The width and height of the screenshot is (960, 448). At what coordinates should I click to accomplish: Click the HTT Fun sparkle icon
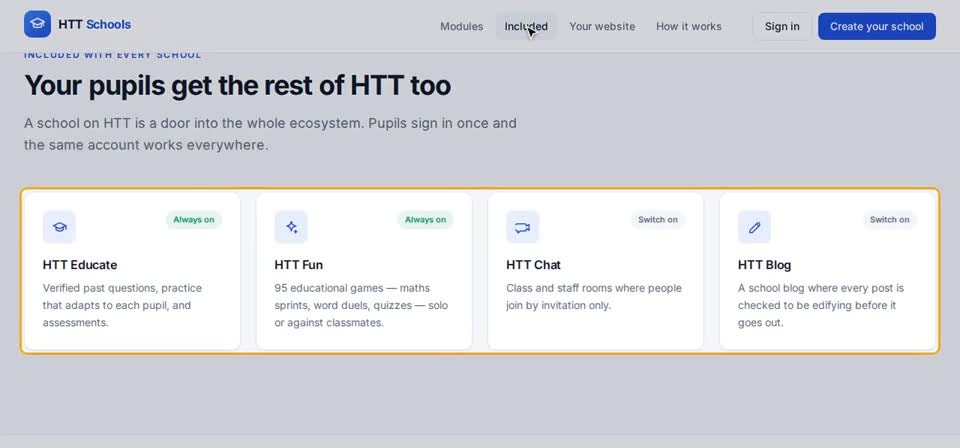pyautogui.click(x=291, y=227)
